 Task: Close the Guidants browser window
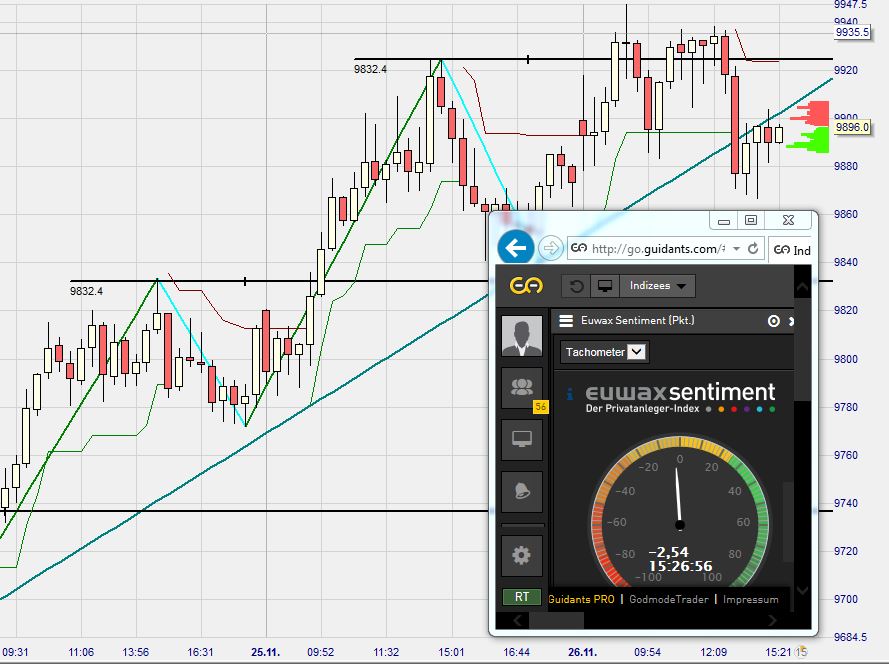788,220
